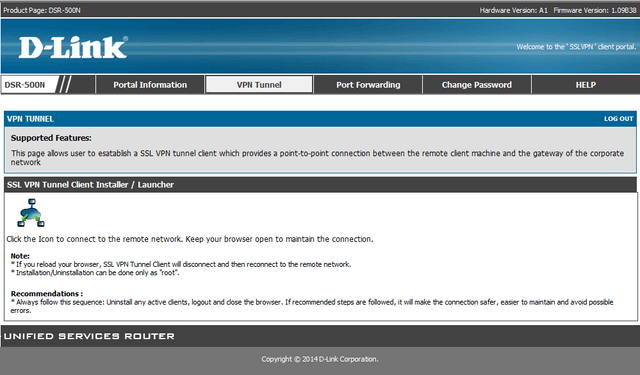Open the Change Password tab
The width and height of the screenshot is (640, 375).
(x=477, y=85)
